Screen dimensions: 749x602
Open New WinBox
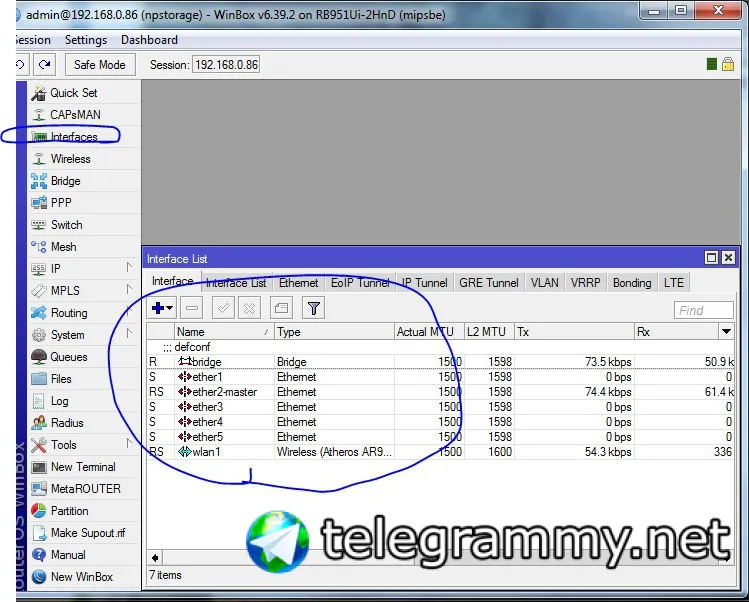pyautogui.click(x=84, y=577)
